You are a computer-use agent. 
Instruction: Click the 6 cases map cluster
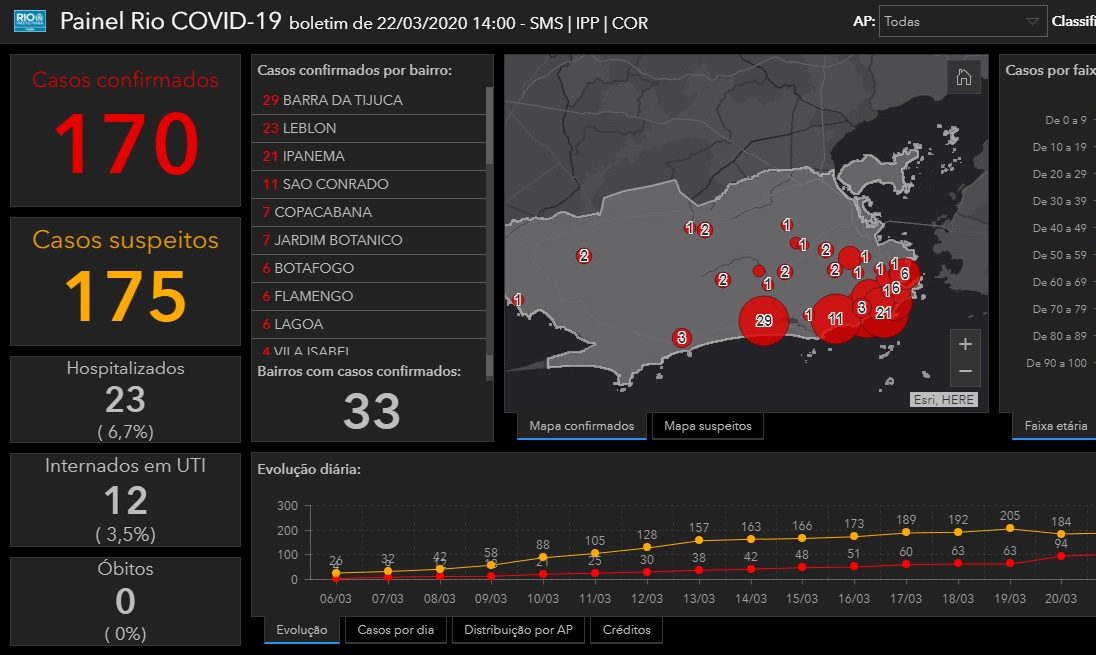(x=904, y=273)
